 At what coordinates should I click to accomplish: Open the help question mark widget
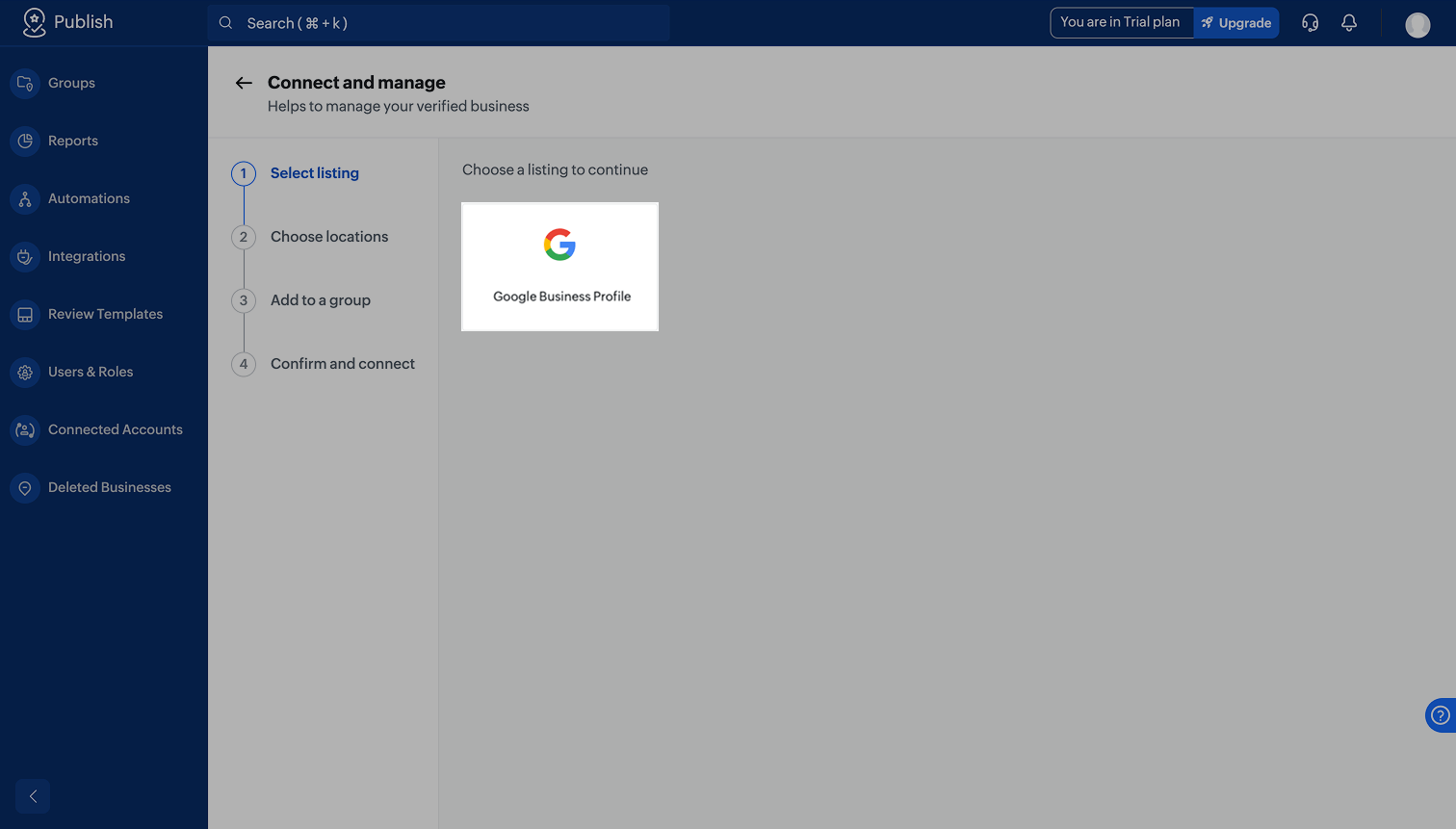coord(1441,715)
